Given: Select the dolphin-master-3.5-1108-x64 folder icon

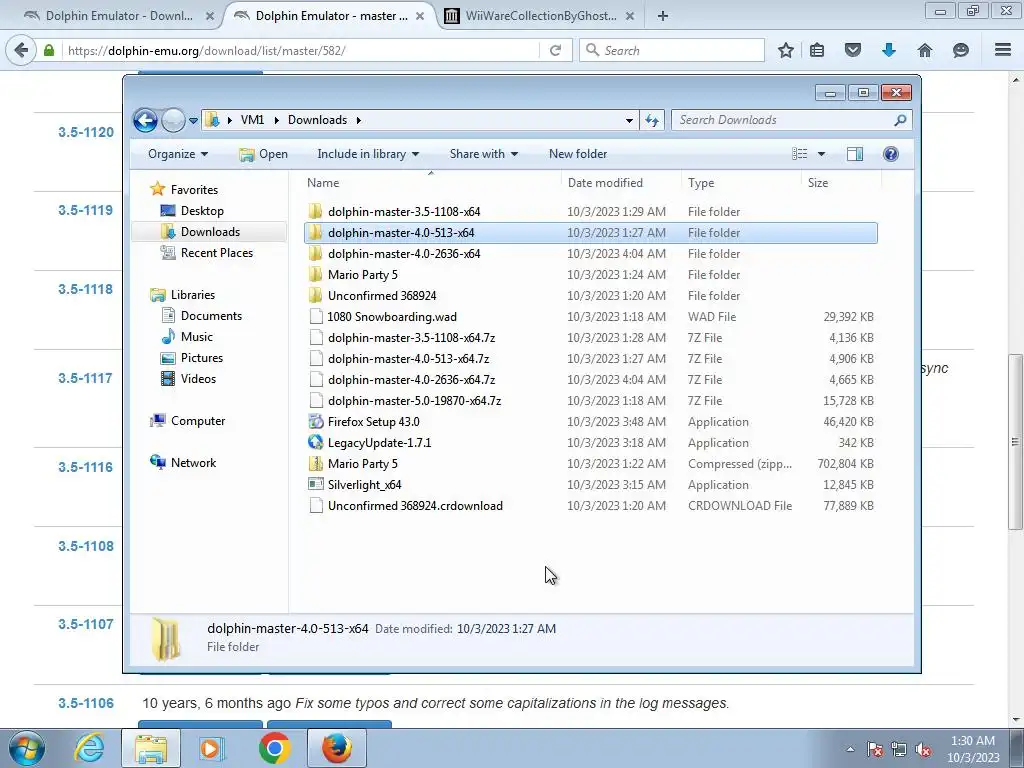Looking at the screenshot, I should point(315,212).
